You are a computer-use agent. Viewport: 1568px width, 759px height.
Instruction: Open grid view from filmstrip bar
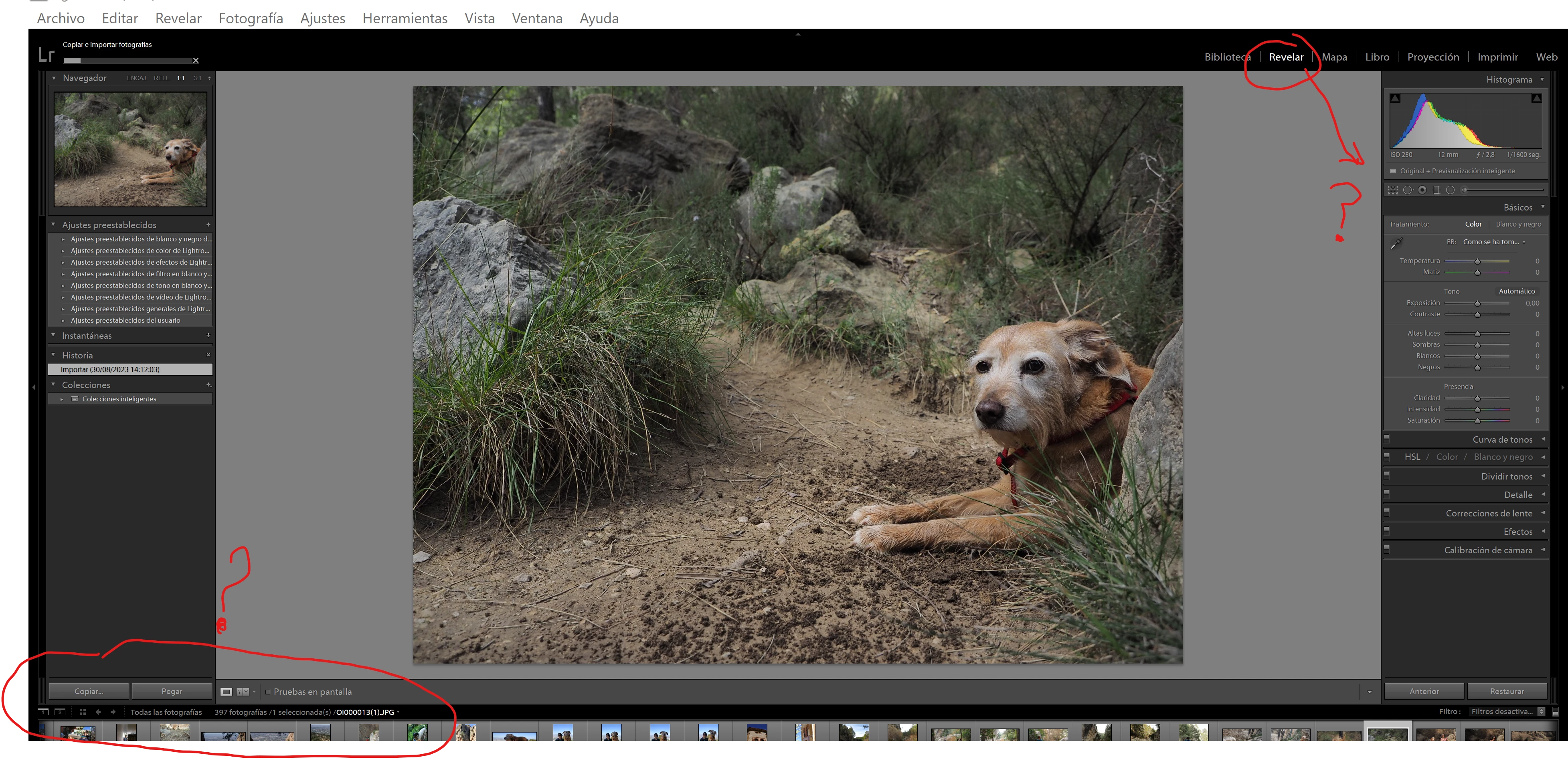(82, 712)
